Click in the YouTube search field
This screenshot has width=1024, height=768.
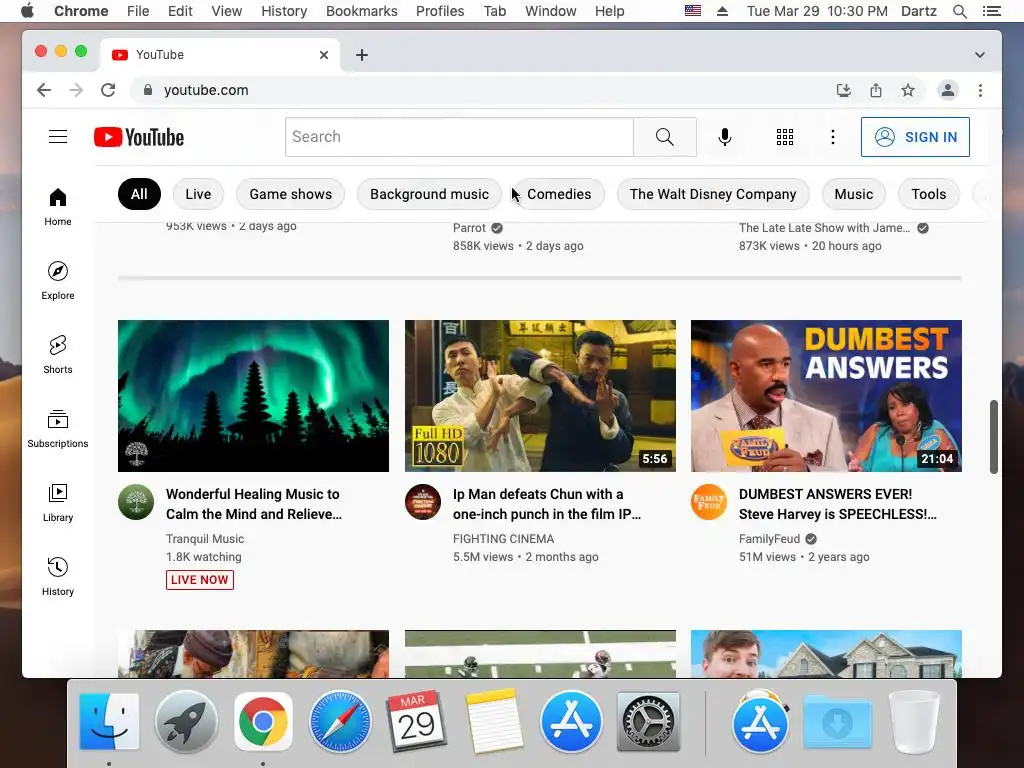[x=459, y=136]
